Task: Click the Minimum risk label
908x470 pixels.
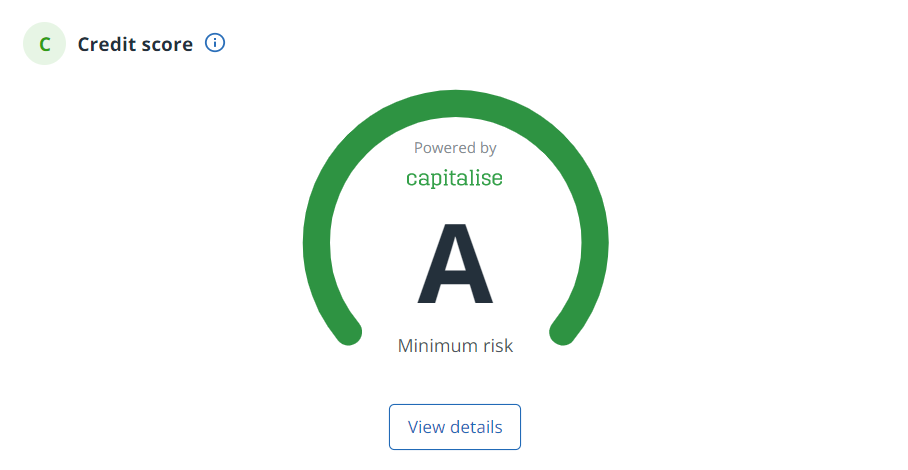Action: [455, 346]
